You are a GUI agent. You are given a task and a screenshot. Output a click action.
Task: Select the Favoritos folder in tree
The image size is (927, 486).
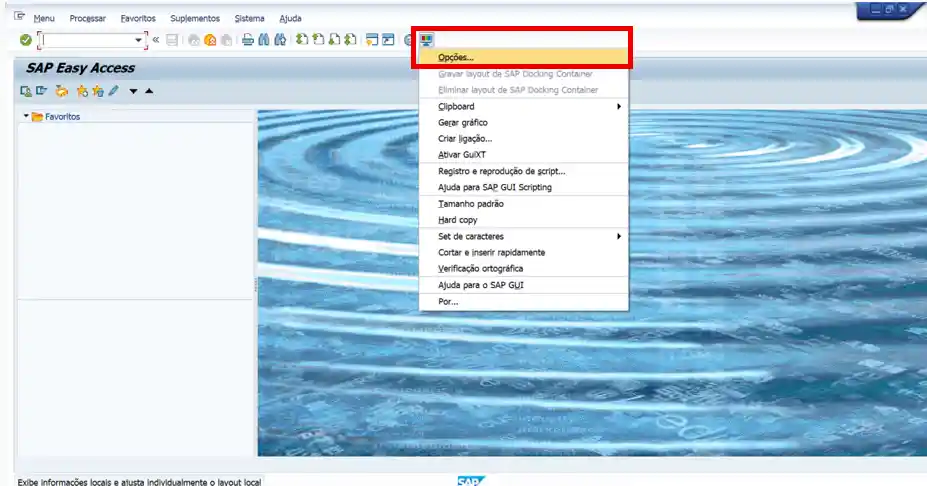pyautogui.click(x=56, y=116)
